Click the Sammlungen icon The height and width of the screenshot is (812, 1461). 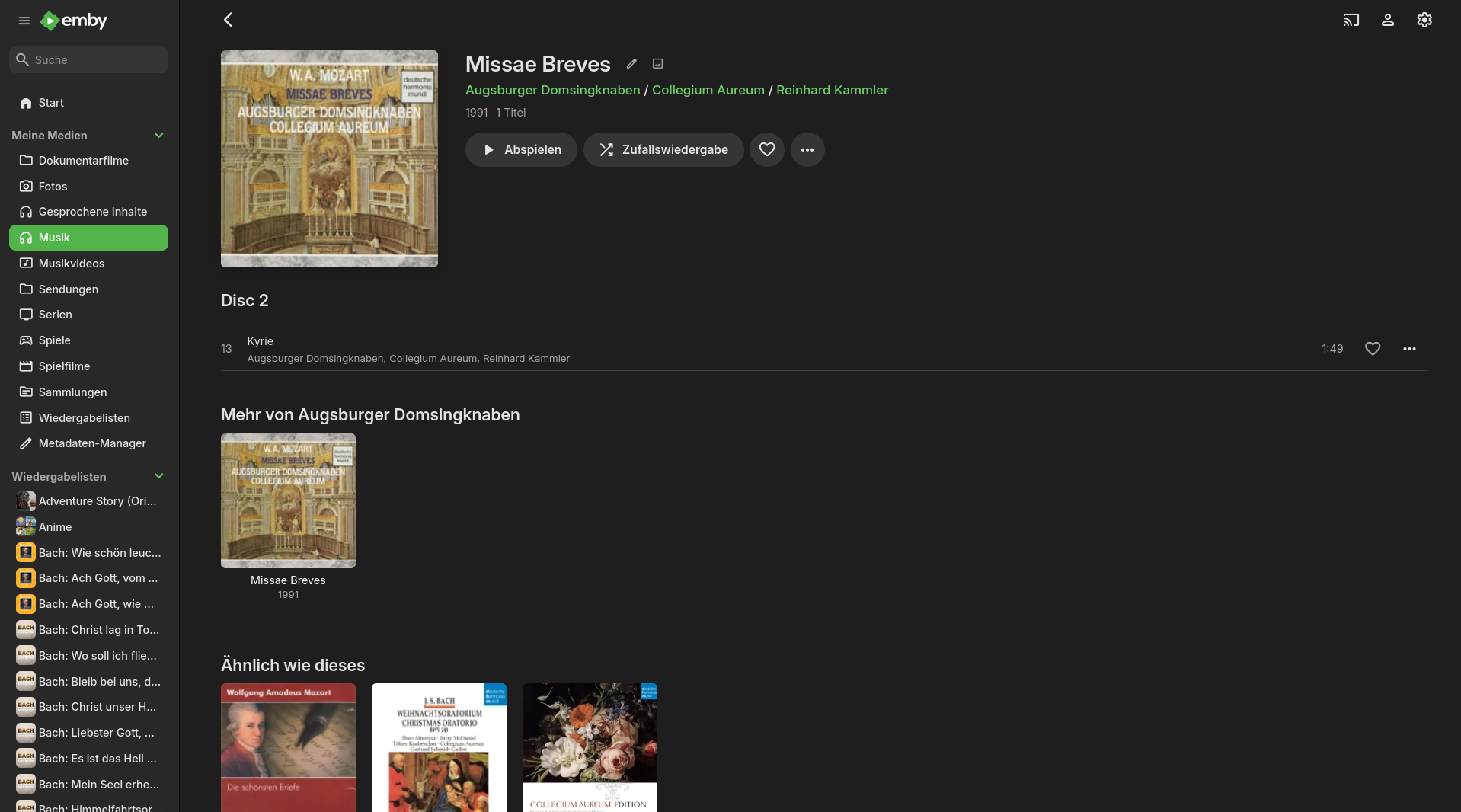click(26, 392)
